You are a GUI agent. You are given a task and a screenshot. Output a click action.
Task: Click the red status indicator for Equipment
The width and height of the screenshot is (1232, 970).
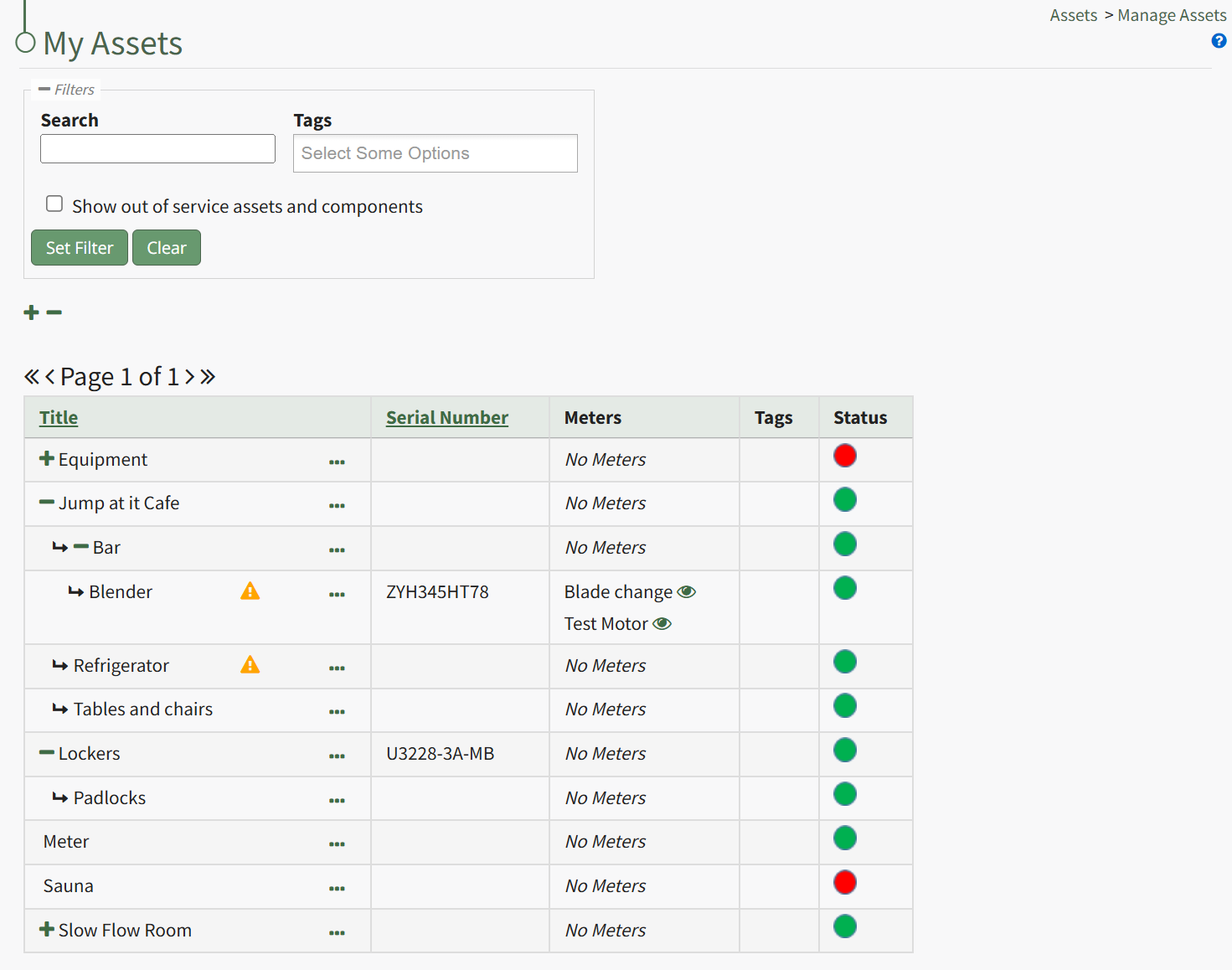click(844, 456)
